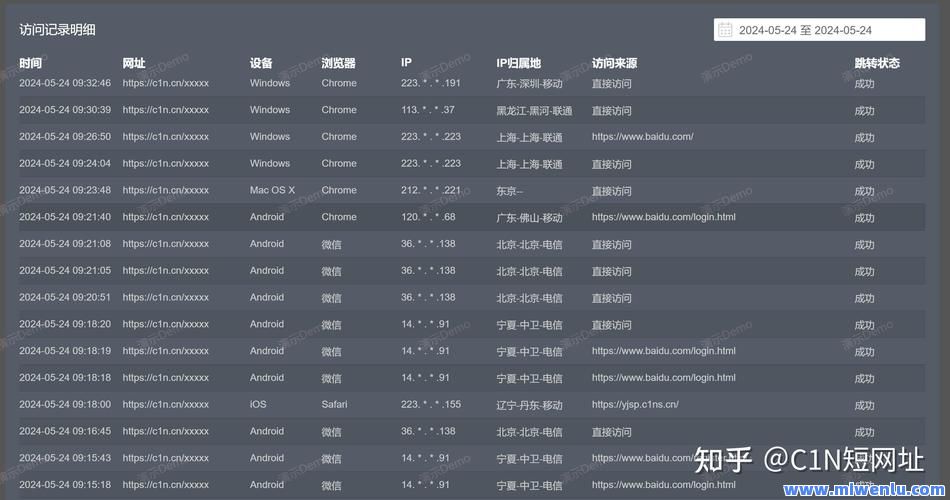Open the 2024-05-24 至 2024-05-24 date range field
Screen dimensions: 950x500
coord(819,30)
